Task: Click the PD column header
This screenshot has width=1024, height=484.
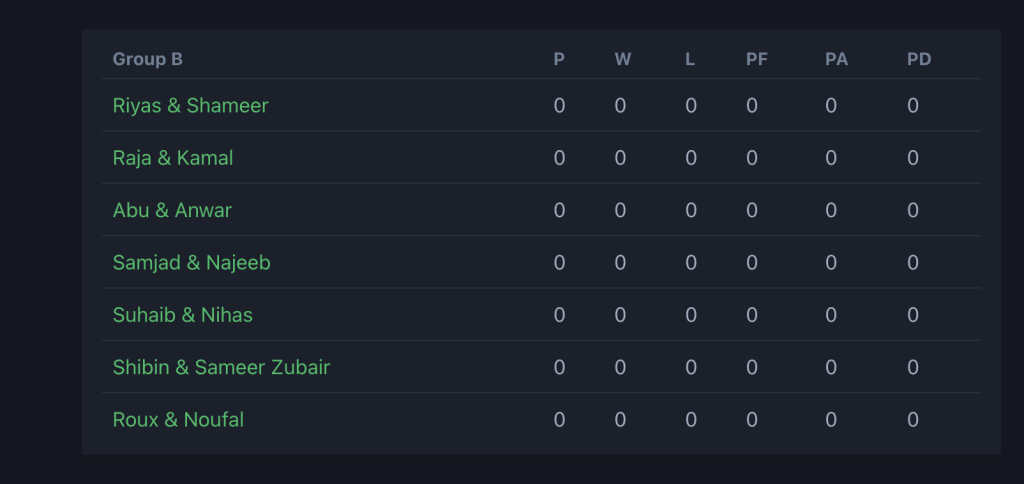Action: coord(918,59)
